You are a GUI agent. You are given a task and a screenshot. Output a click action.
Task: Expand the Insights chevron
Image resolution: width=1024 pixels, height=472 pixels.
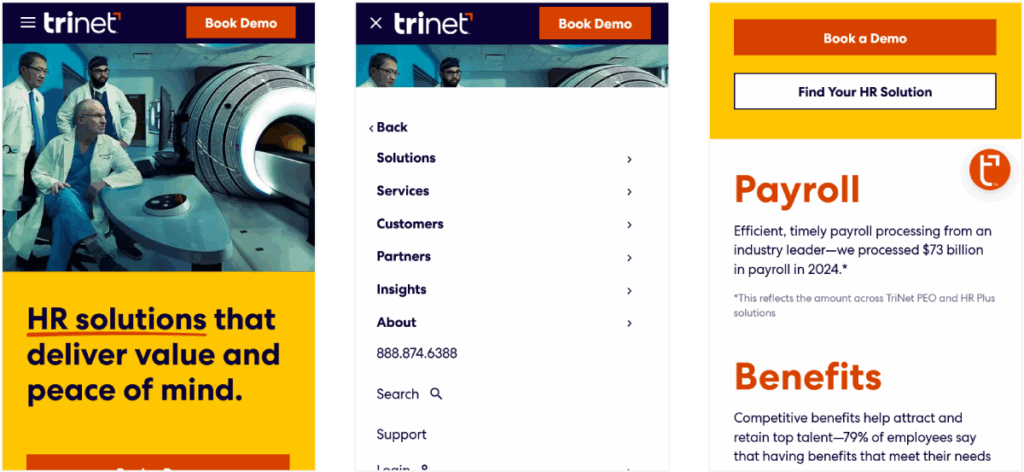pos(630,291)
